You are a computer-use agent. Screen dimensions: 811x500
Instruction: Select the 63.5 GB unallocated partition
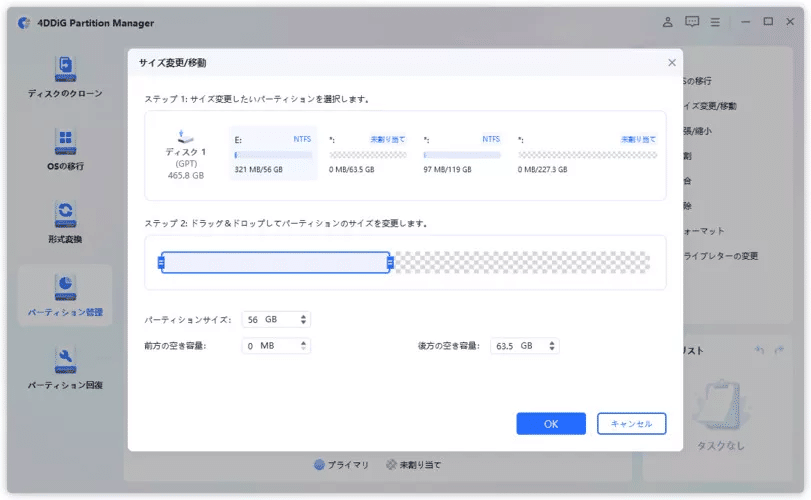[368, 154]
